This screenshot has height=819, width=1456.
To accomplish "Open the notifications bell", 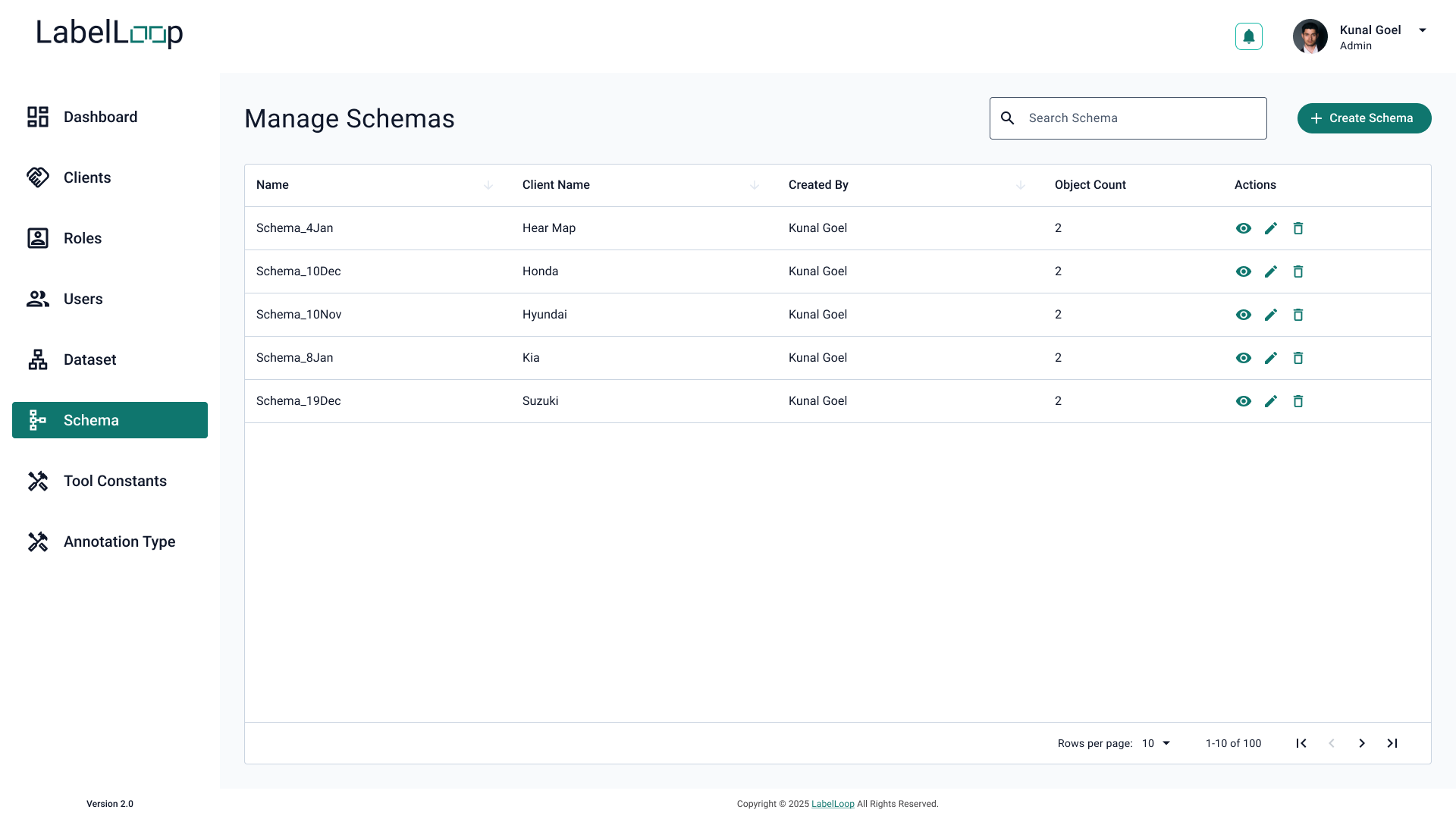I will point(1248,36).
